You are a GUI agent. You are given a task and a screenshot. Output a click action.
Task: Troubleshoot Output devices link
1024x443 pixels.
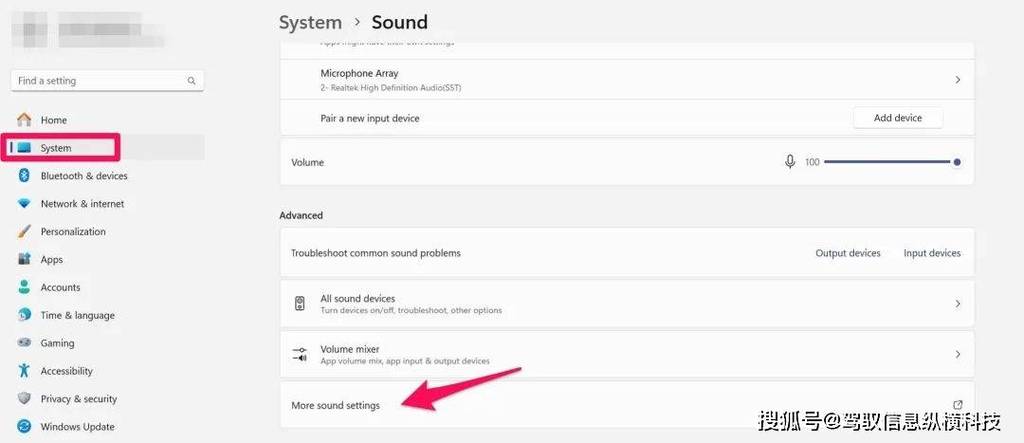pyautogui.click(x=848, y=253)
